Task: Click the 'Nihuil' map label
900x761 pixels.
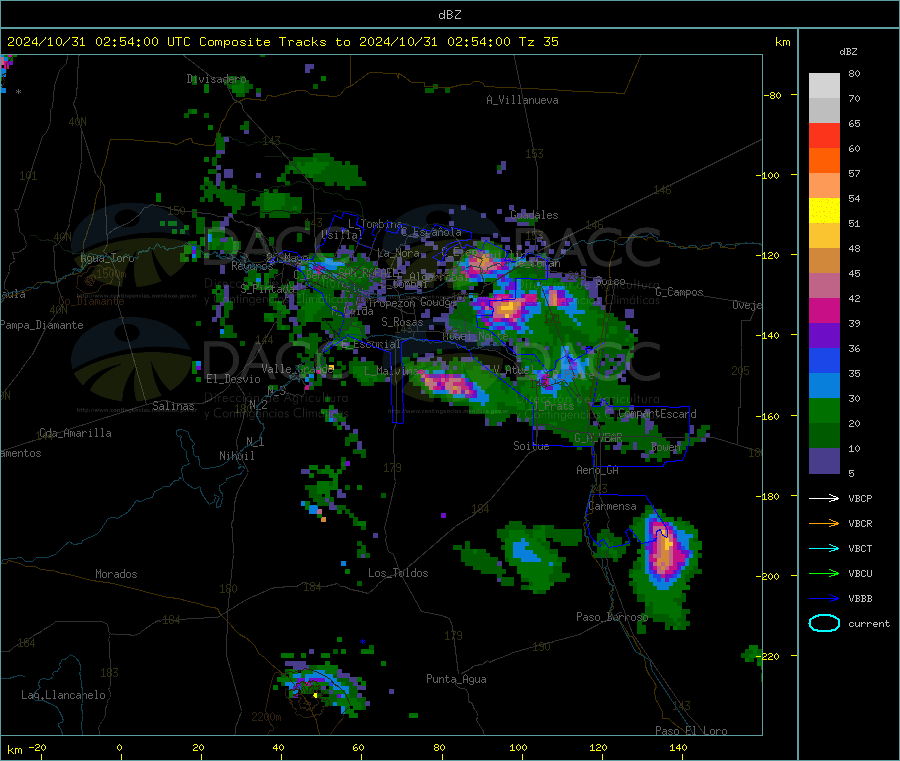Action: click(x=236, y=456)
